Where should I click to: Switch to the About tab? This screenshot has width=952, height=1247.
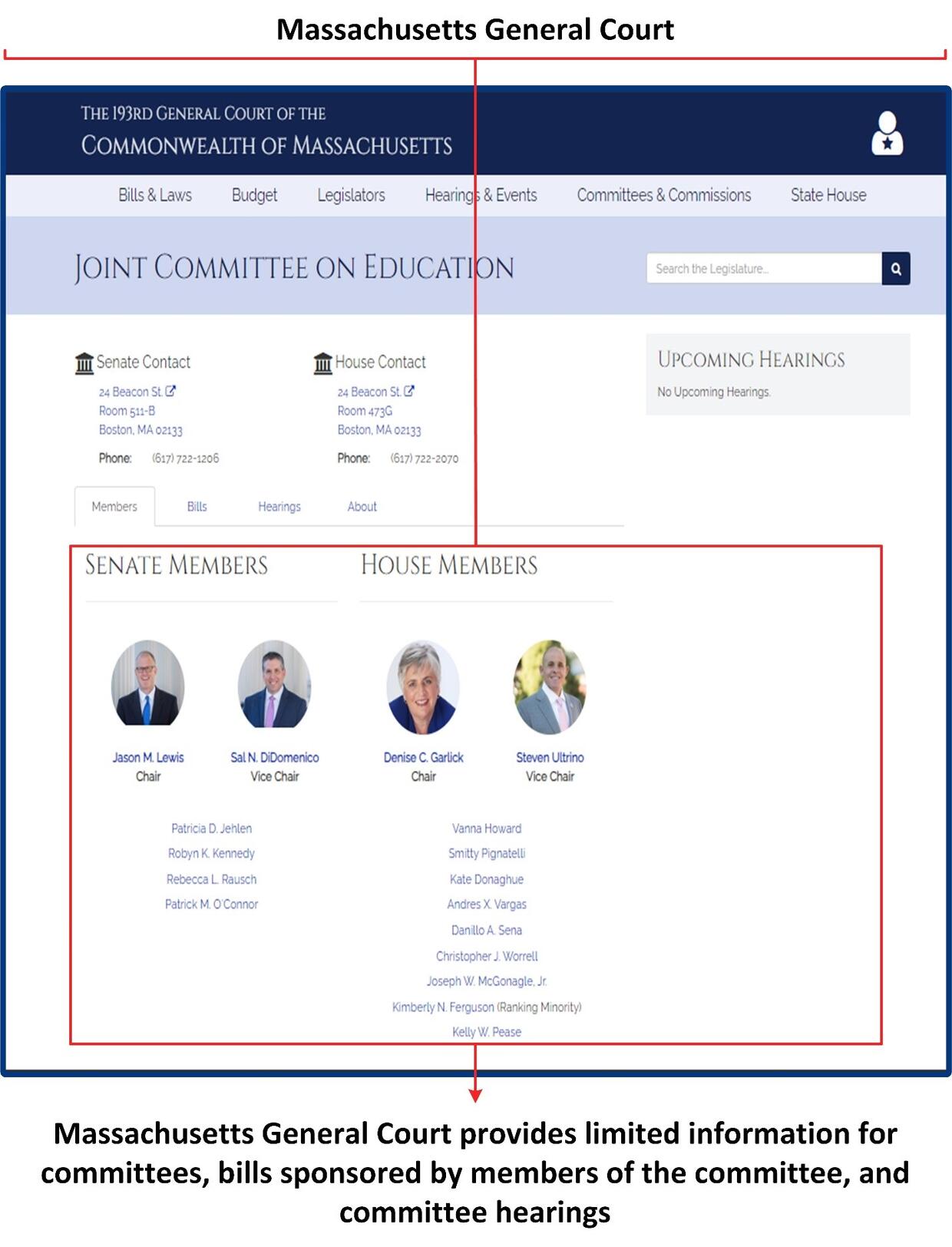click(x=362, y=507)
